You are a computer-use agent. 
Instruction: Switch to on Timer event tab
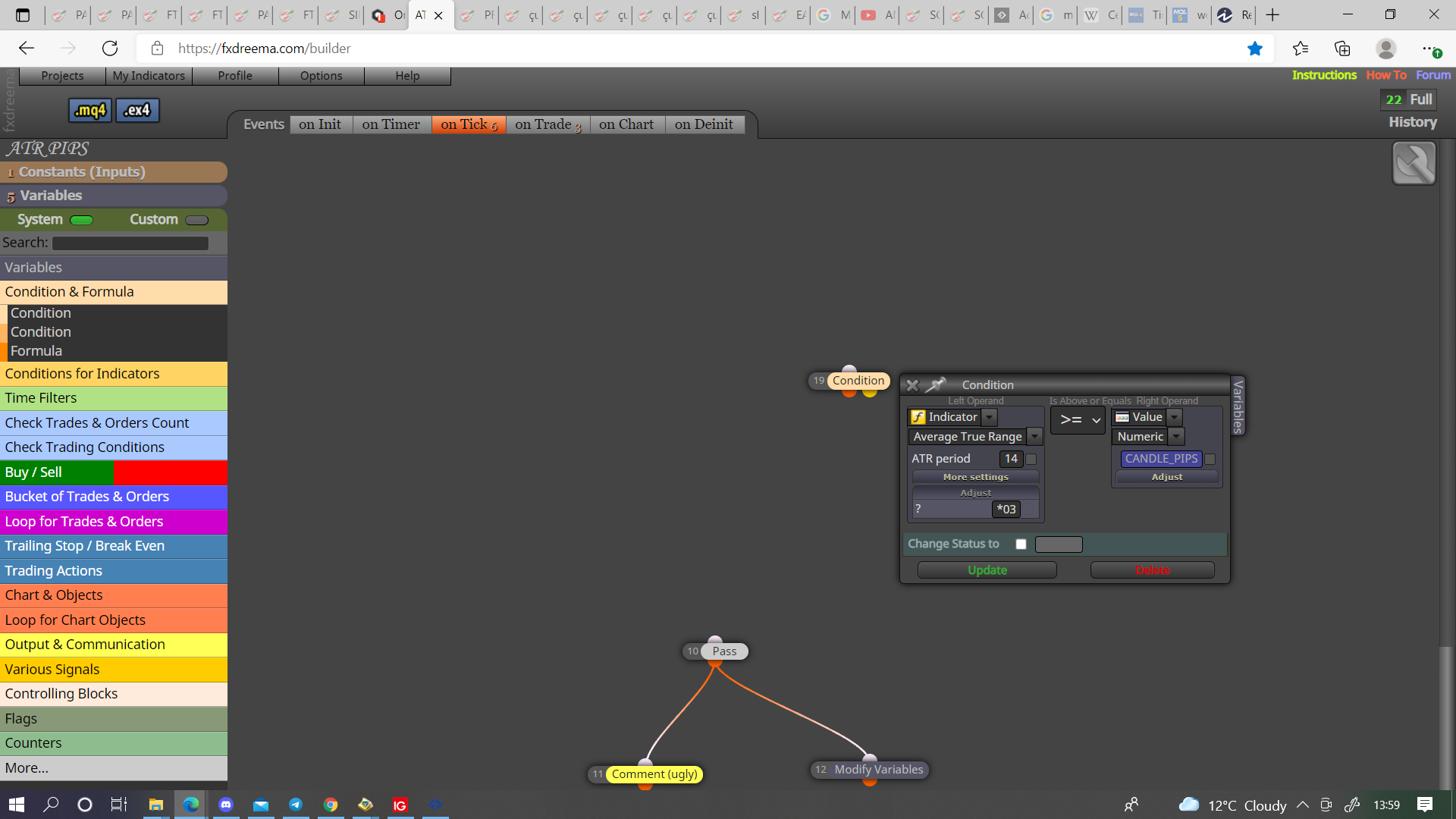[x=391, y=124]
